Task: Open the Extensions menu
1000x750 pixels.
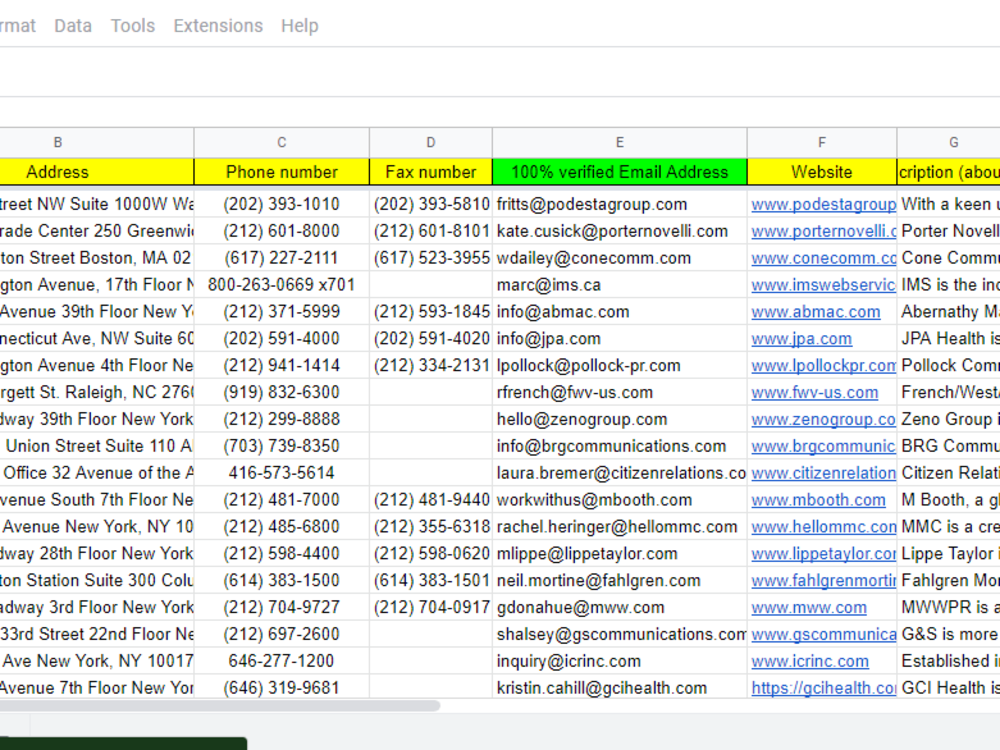Action: [x=218, y=26]
